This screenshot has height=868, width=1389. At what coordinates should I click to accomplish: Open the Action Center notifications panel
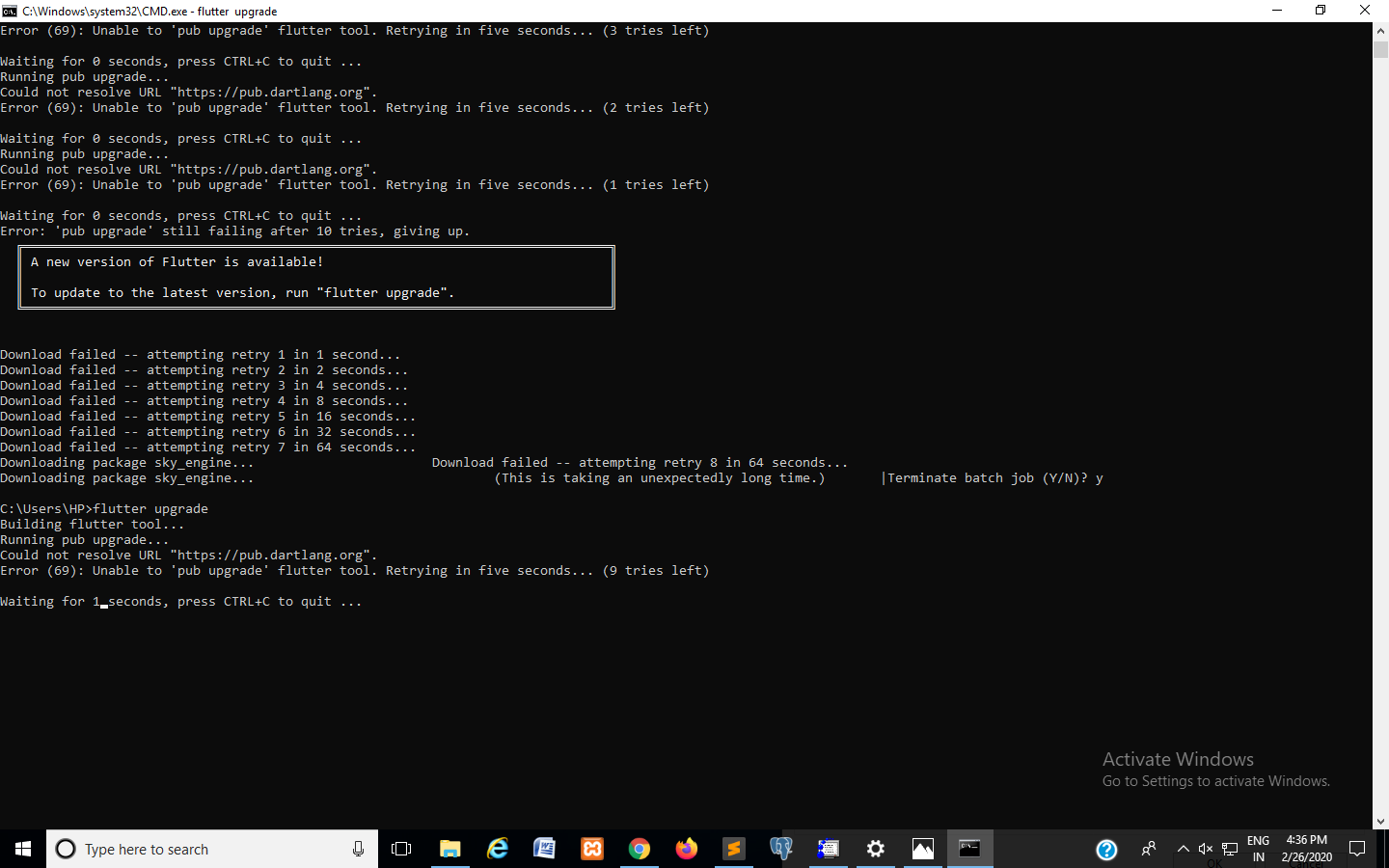(x=1357, y=849)
